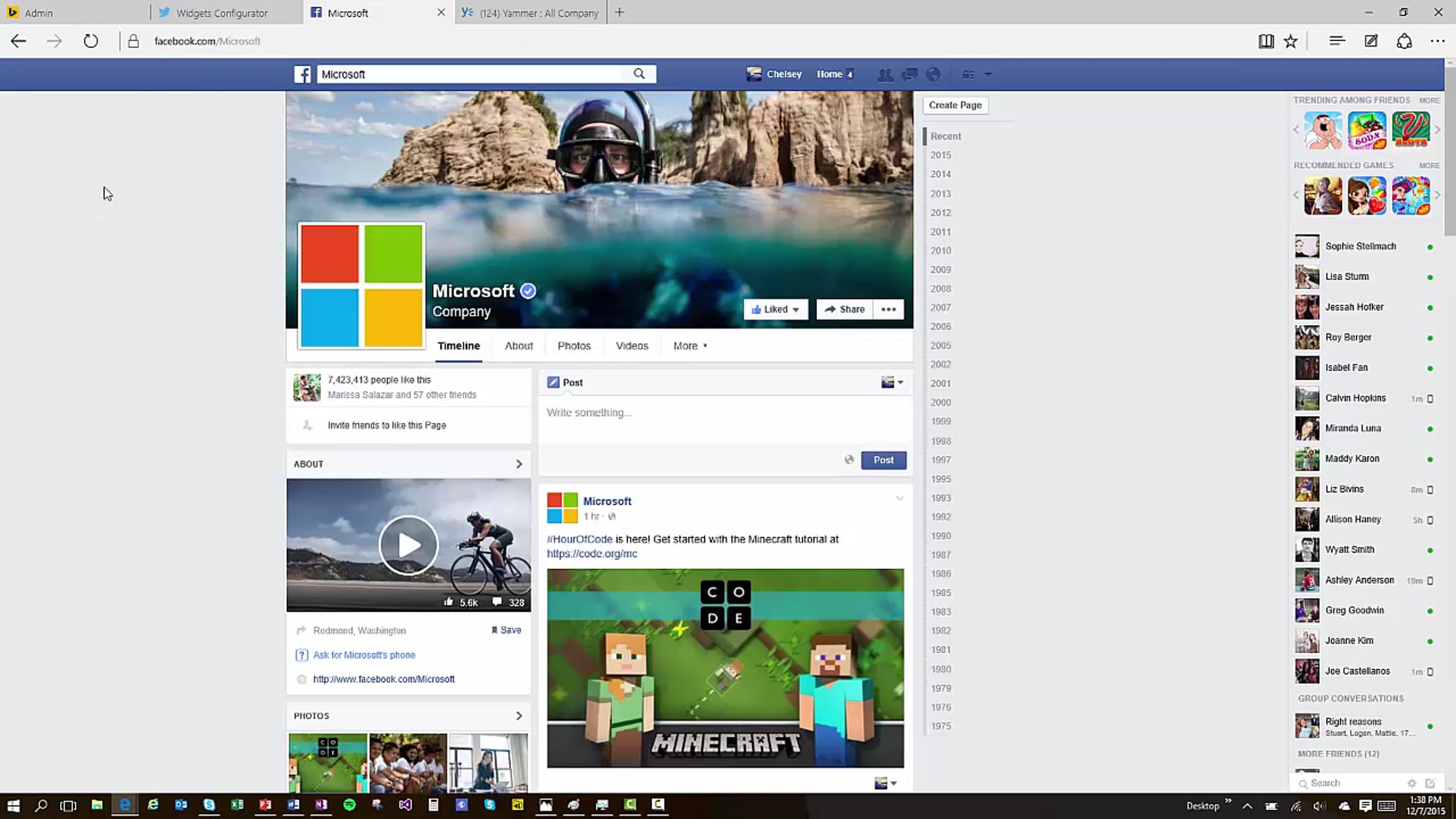
Task: Expand the ABOUT section chevron
Action: (519, 464)
